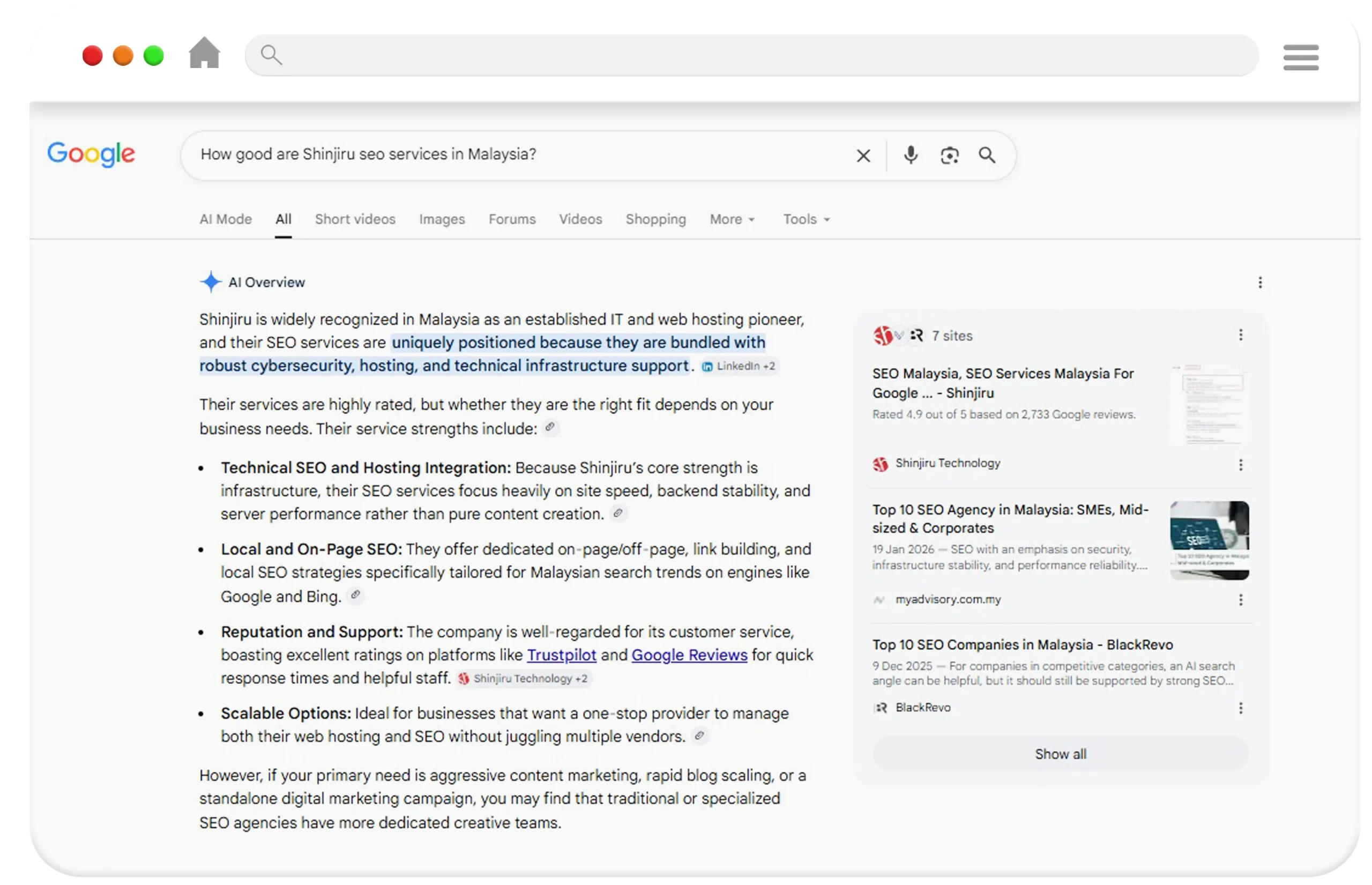Click the link icon after 'service strengths include:'
Screen dimensions: 1372x885
tap(550, 428)
